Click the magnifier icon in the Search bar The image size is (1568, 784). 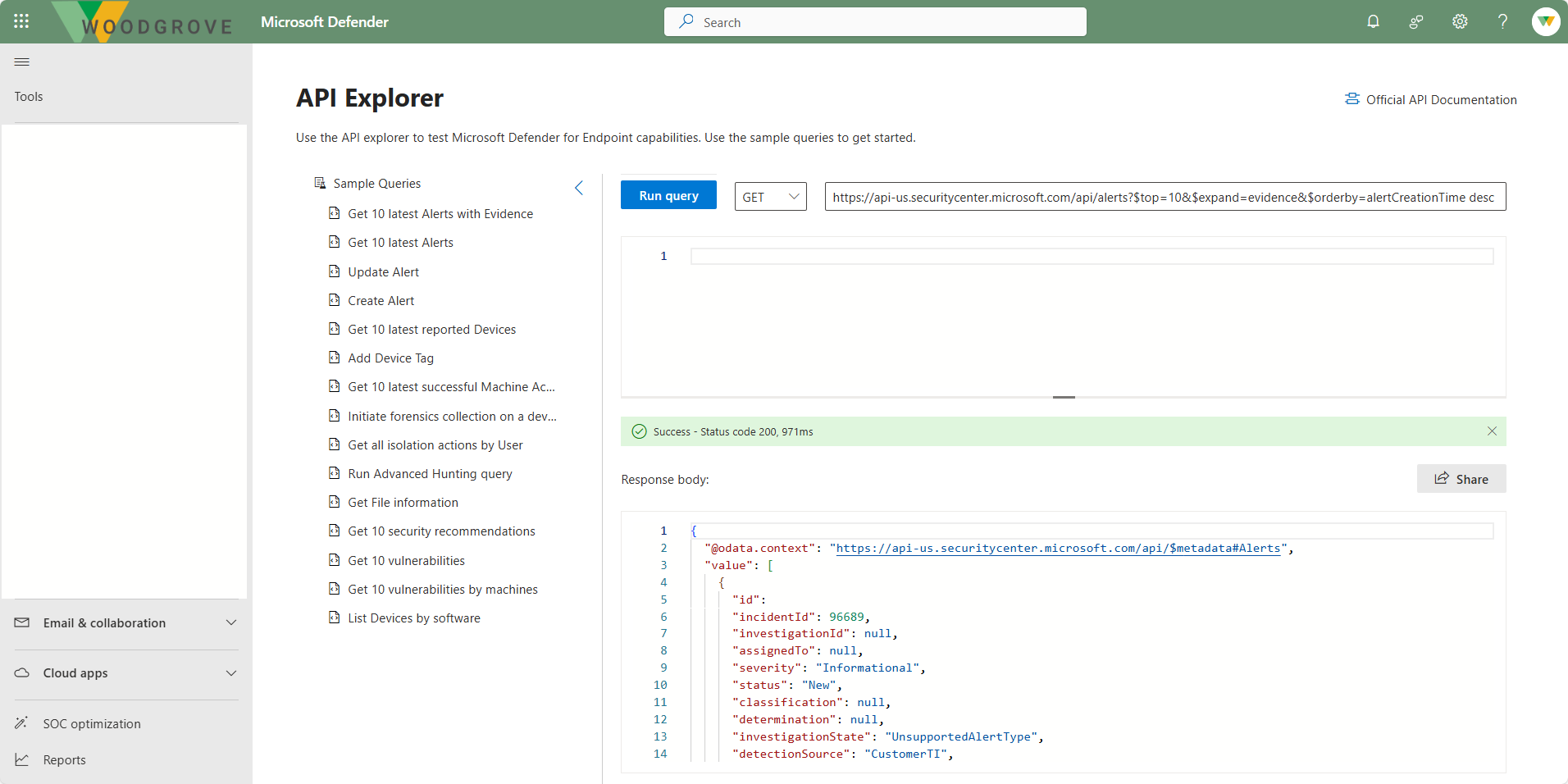pos(687,21)
